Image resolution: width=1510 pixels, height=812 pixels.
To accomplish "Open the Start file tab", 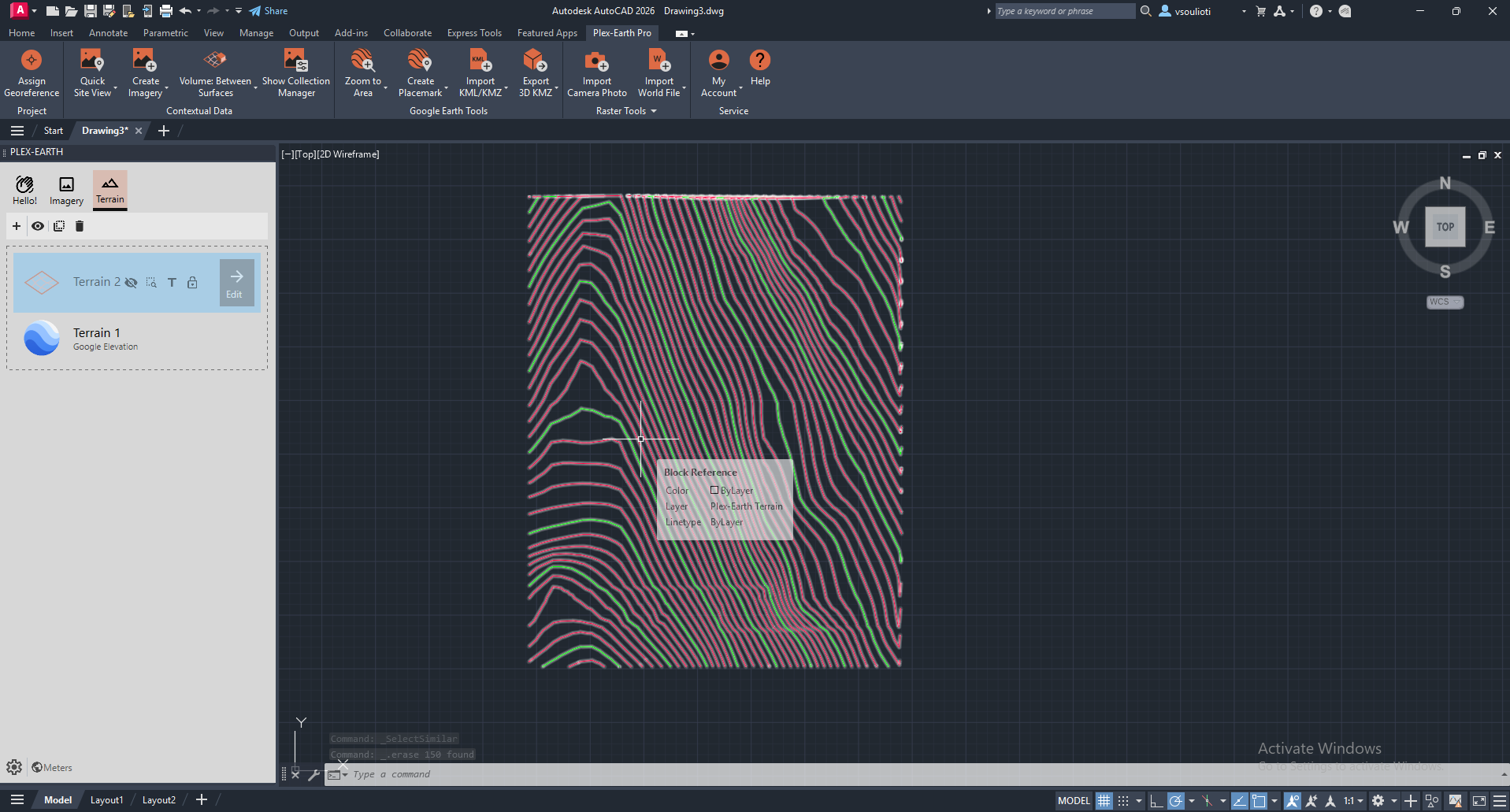I will point(53,131).
